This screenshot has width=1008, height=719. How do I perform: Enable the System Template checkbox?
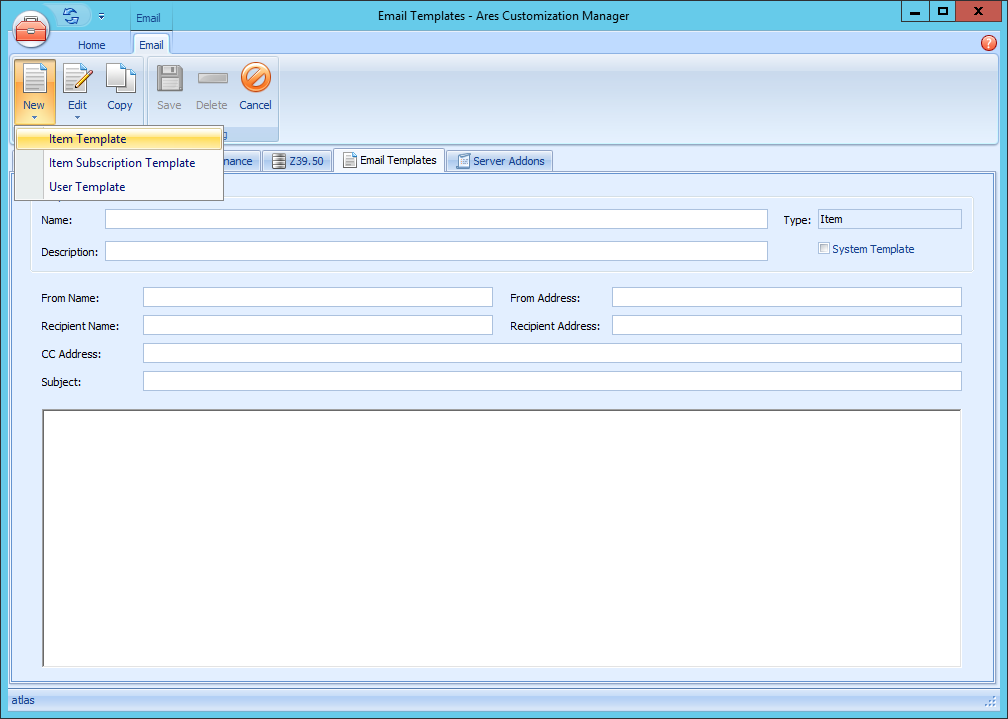point(824,248)
